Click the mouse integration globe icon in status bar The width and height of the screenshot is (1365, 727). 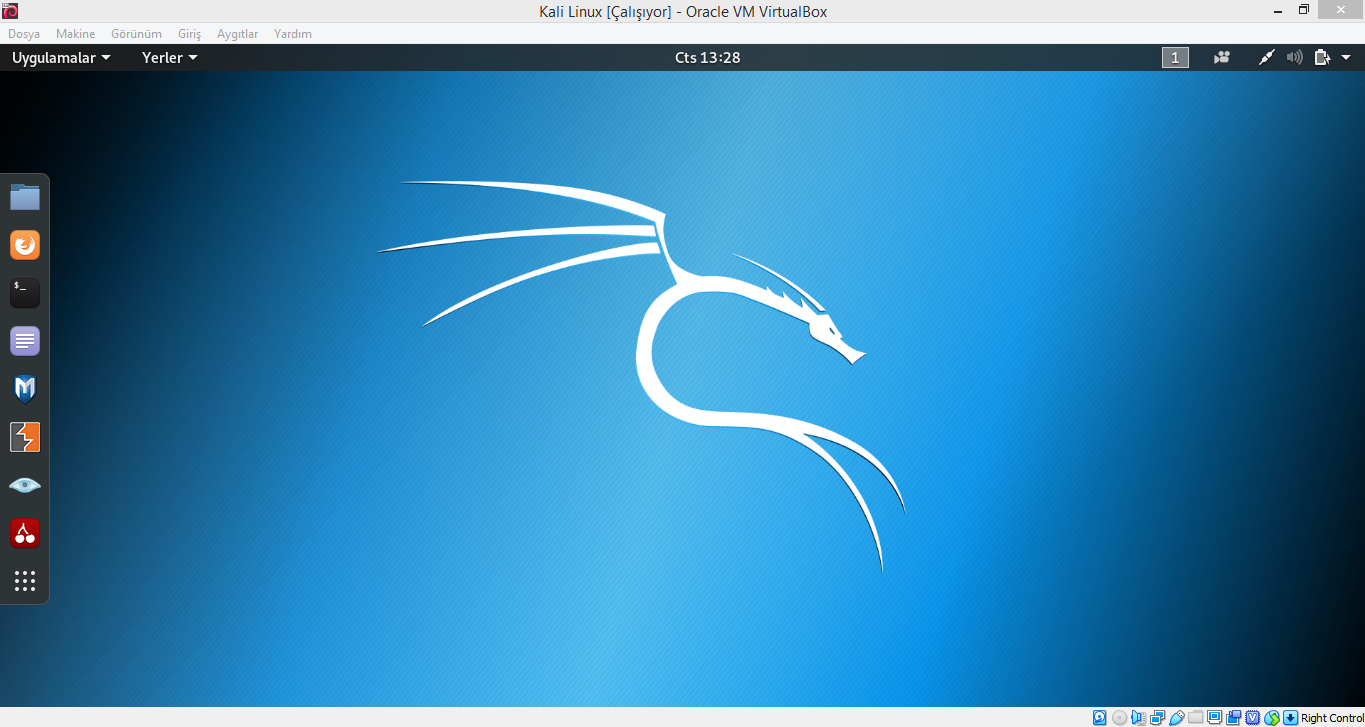tap(1272, 718)
